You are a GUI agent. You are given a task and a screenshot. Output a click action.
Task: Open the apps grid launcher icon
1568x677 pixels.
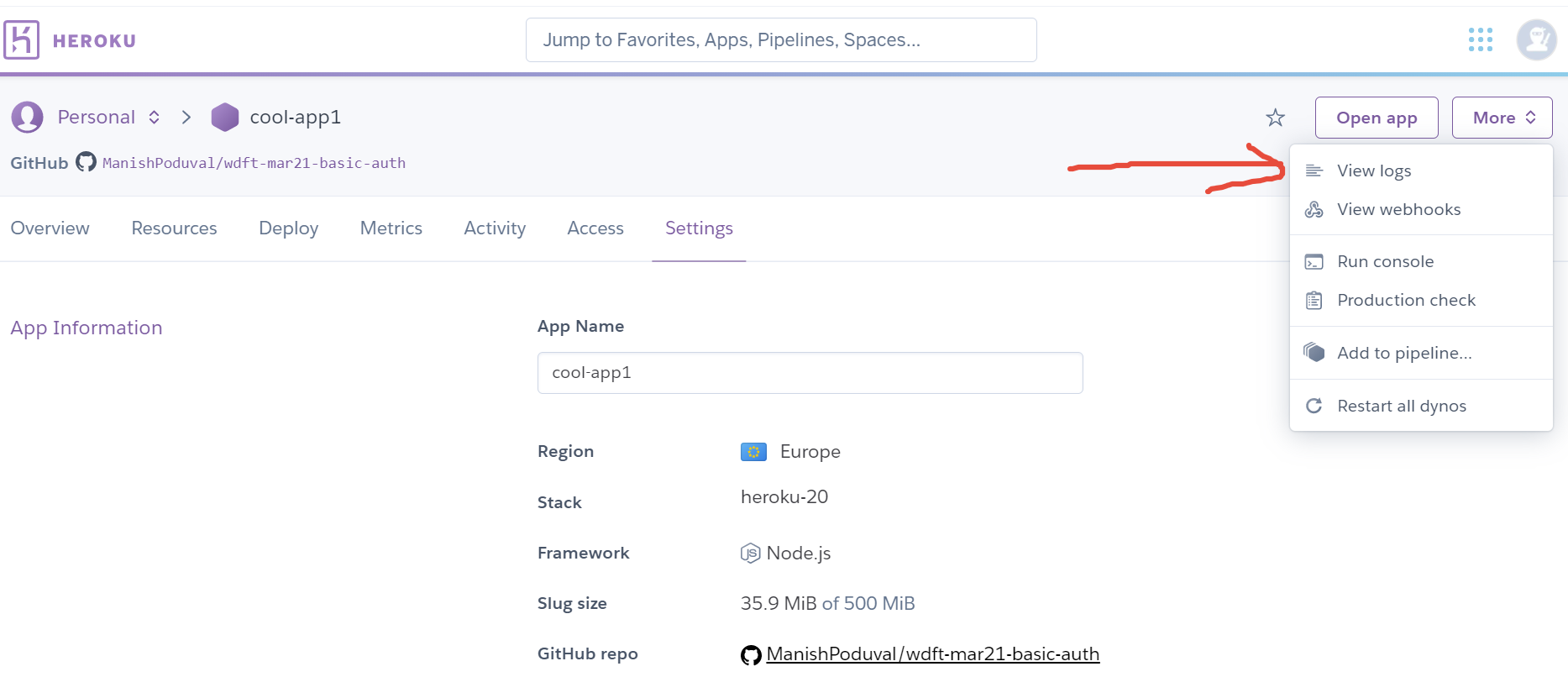(1481, 39)
